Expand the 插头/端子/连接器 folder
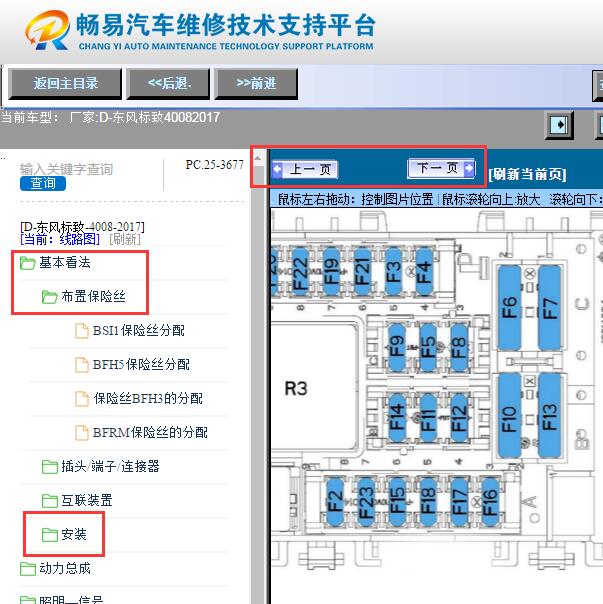This screenshot has width=603, height=604. (110, 466)
